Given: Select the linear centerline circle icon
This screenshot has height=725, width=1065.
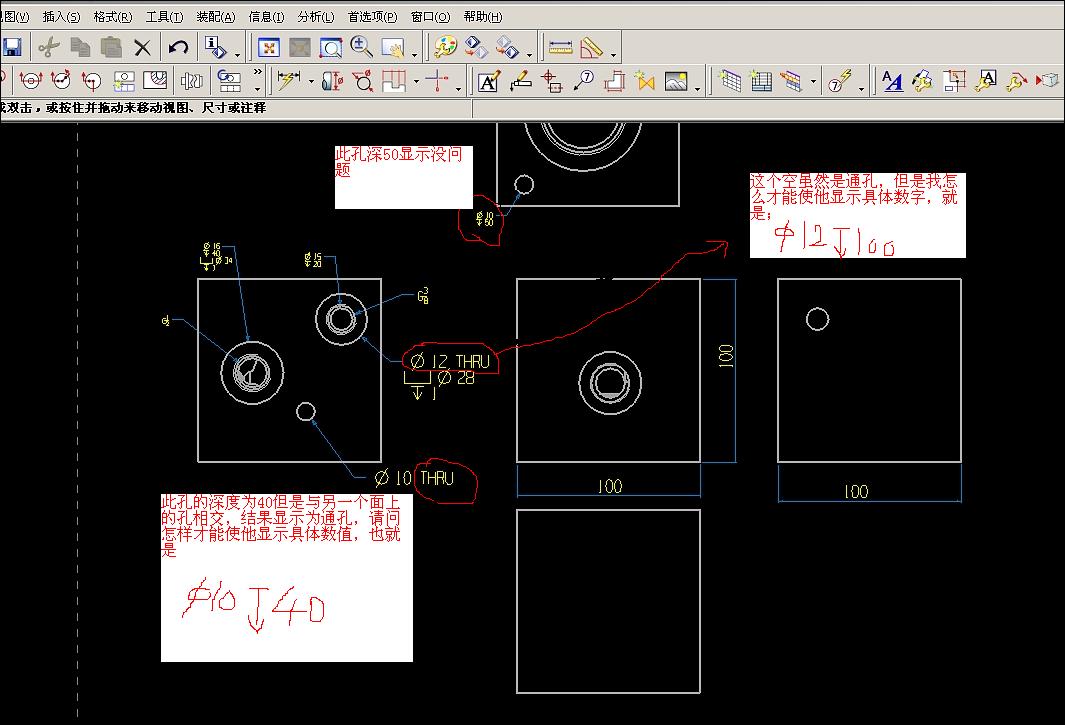Looking at the screenshot, I should point(31,81).
